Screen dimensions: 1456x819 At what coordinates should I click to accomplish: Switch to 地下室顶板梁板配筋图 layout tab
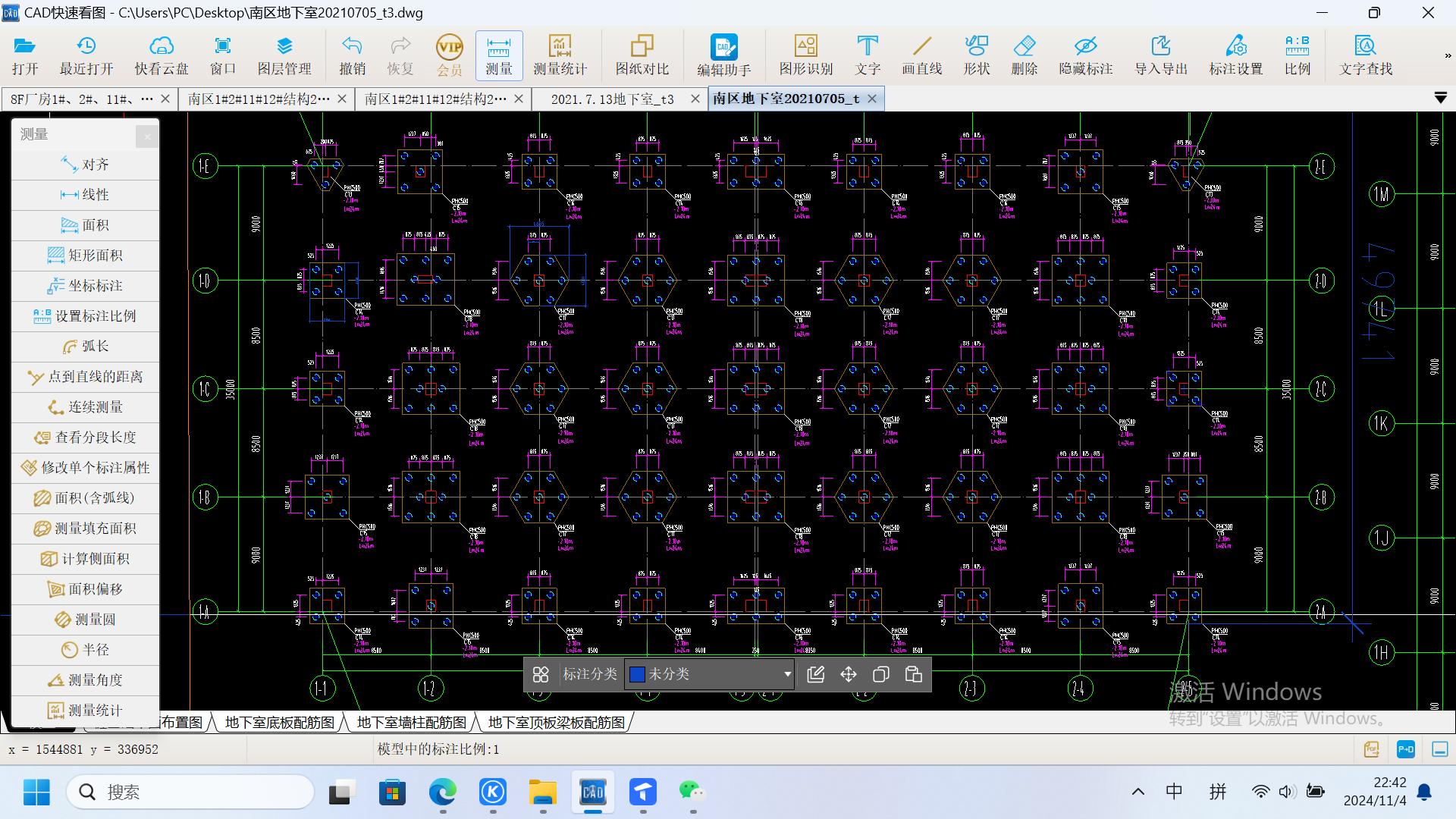click(556, 723)
